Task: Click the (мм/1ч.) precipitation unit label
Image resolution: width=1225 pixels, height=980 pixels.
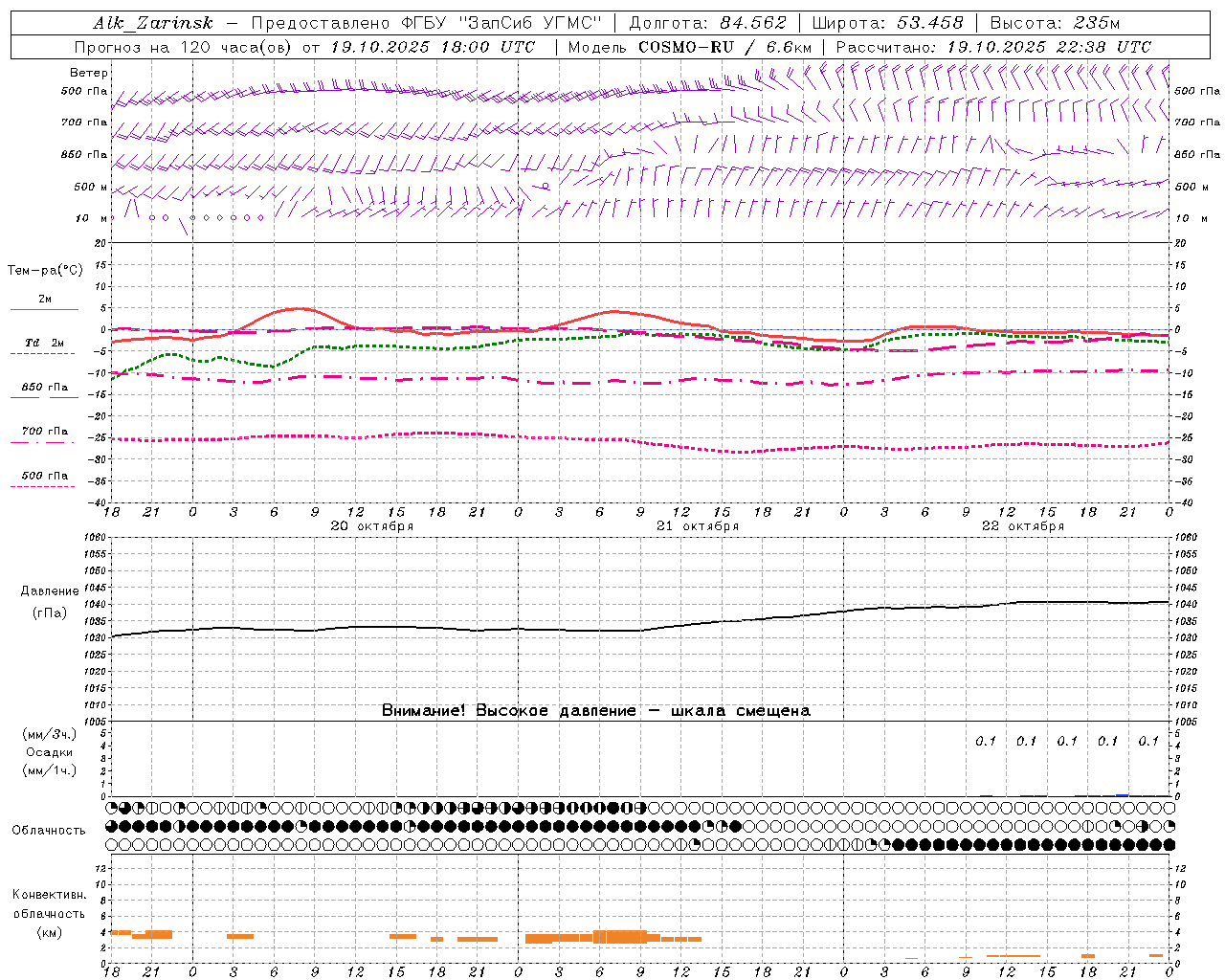Action: click(x=50, y=770)
